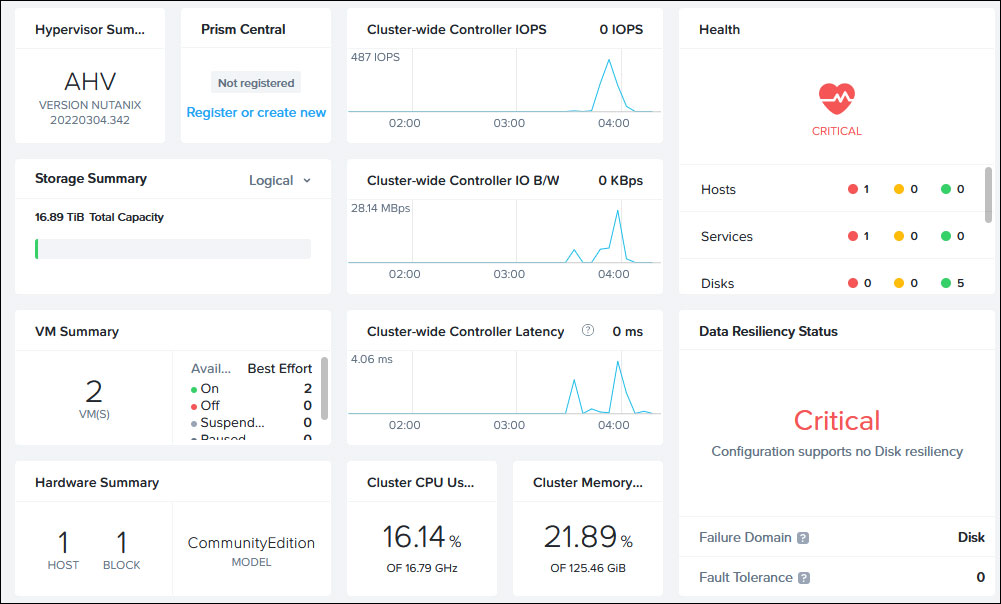Click the 4.06 ms axis label
Viewport: 1001px width, 604px height.
[x=372, y=359]
